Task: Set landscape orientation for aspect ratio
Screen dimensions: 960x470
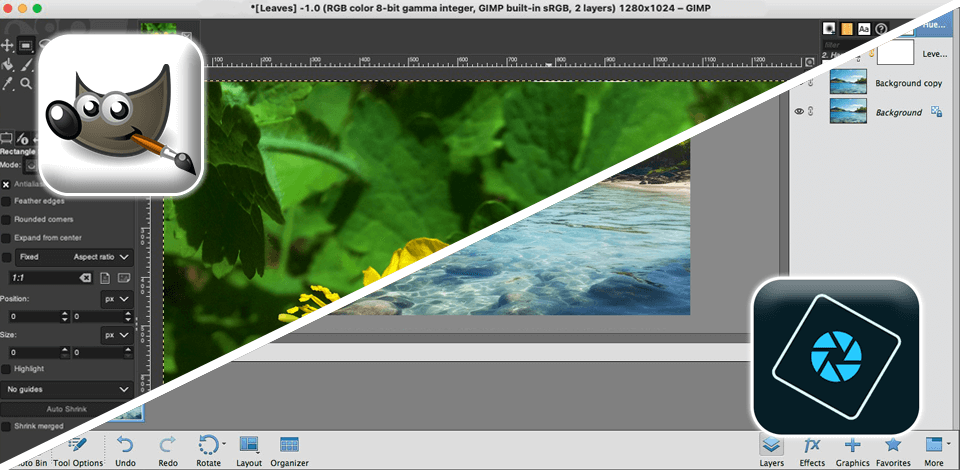Action: tap(123, 278)
